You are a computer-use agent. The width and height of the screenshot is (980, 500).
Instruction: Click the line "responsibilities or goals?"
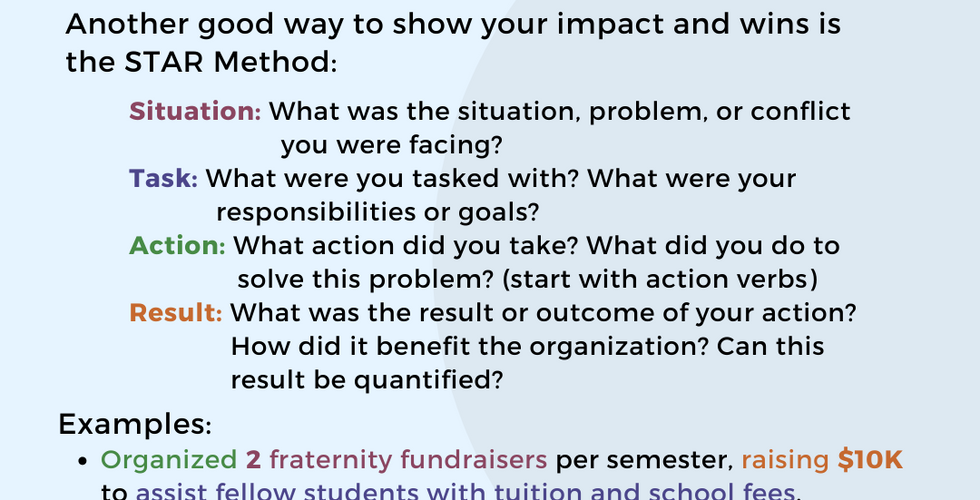[378, 212]
